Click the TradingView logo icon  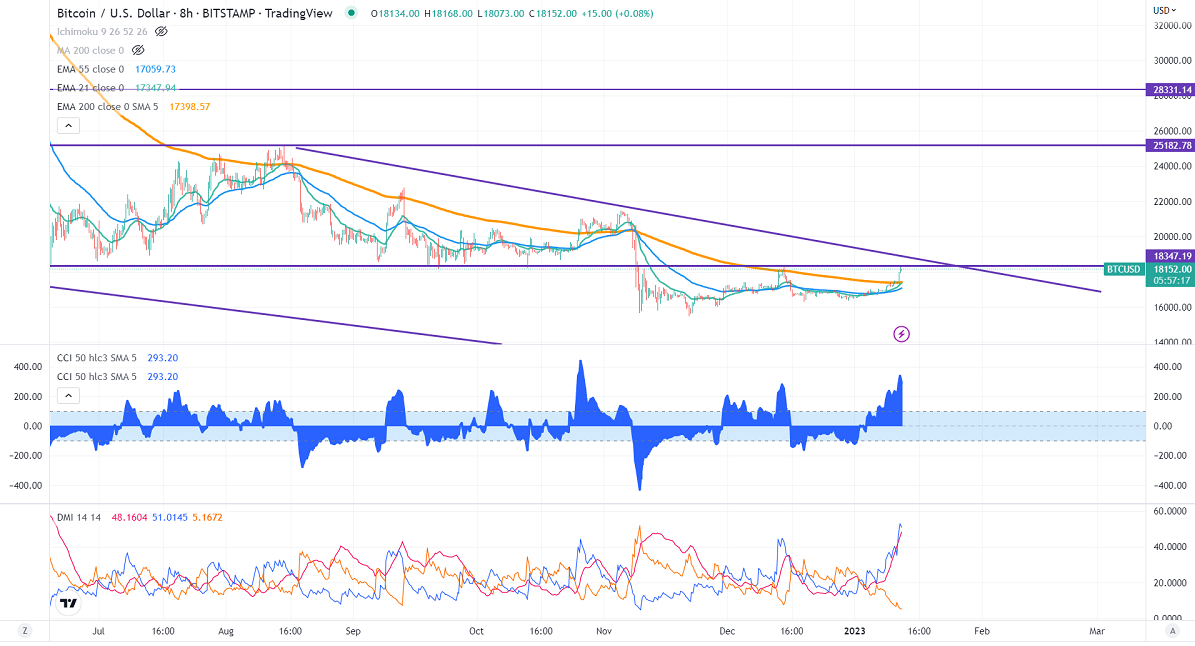pos(68,603)
